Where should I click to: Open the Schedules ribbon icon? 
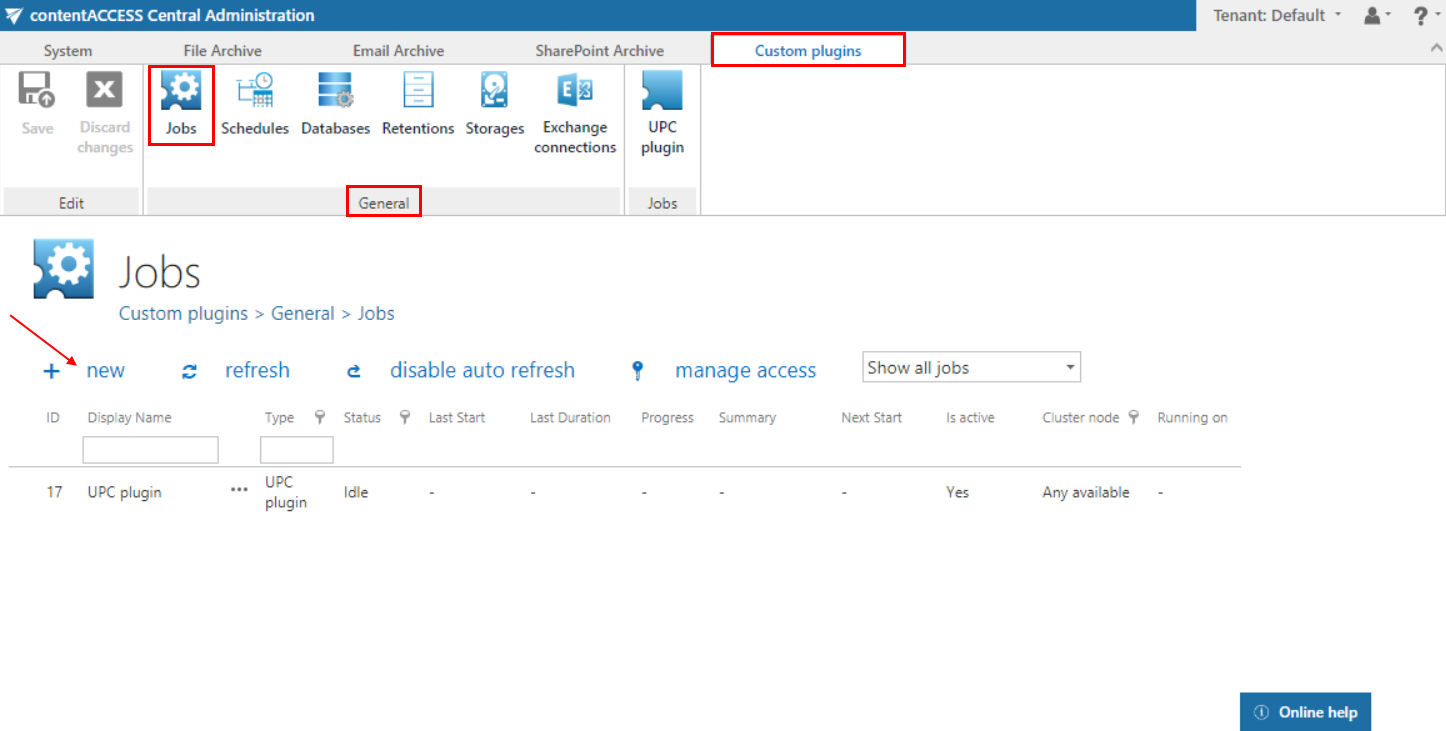[254, 104]
